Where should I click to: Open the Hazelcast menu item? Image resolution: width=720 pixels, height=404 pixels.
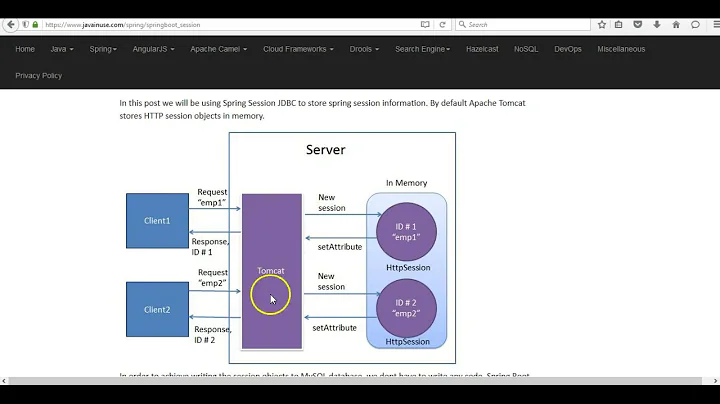[482, 49]
